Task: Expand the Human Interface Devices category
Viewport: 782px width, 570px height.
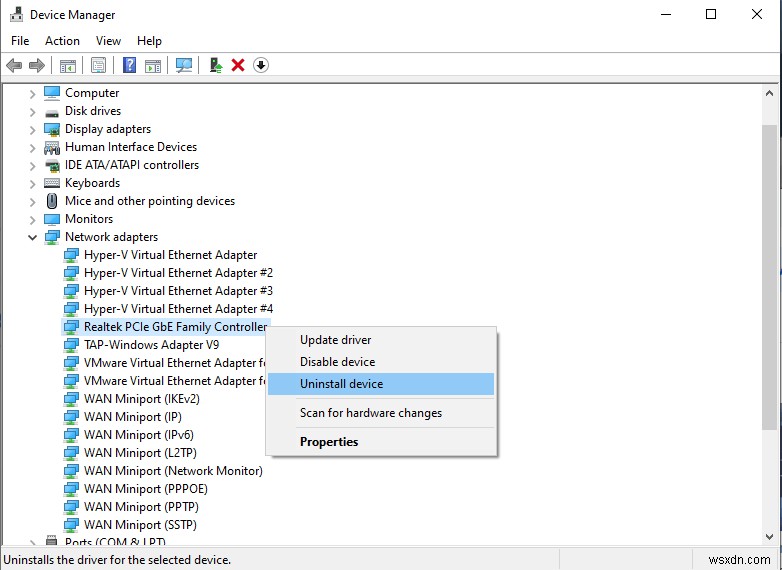Action: click(x=32, y=147)
